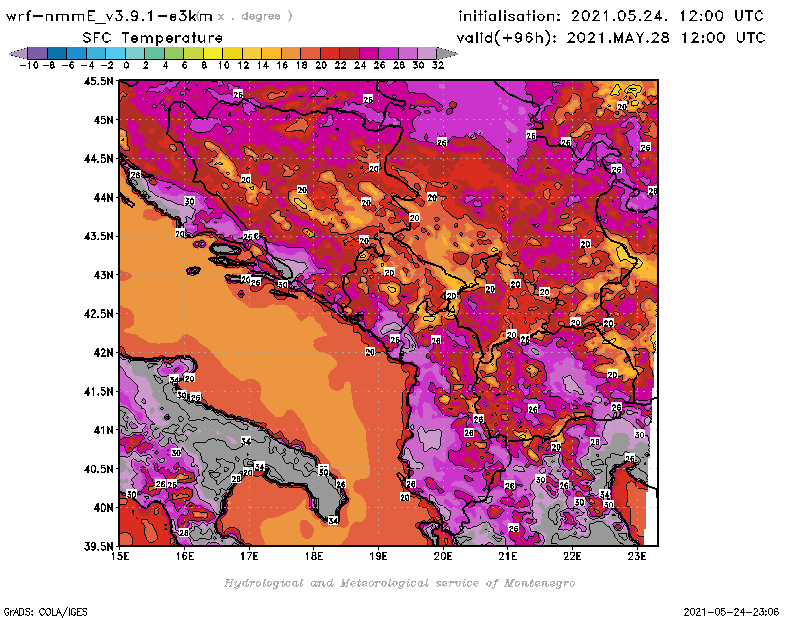This screenshot has height=618, width=800.
Task: Click the '2021-05-24-23:06' timestamp
Action: (x=731, y=612)
